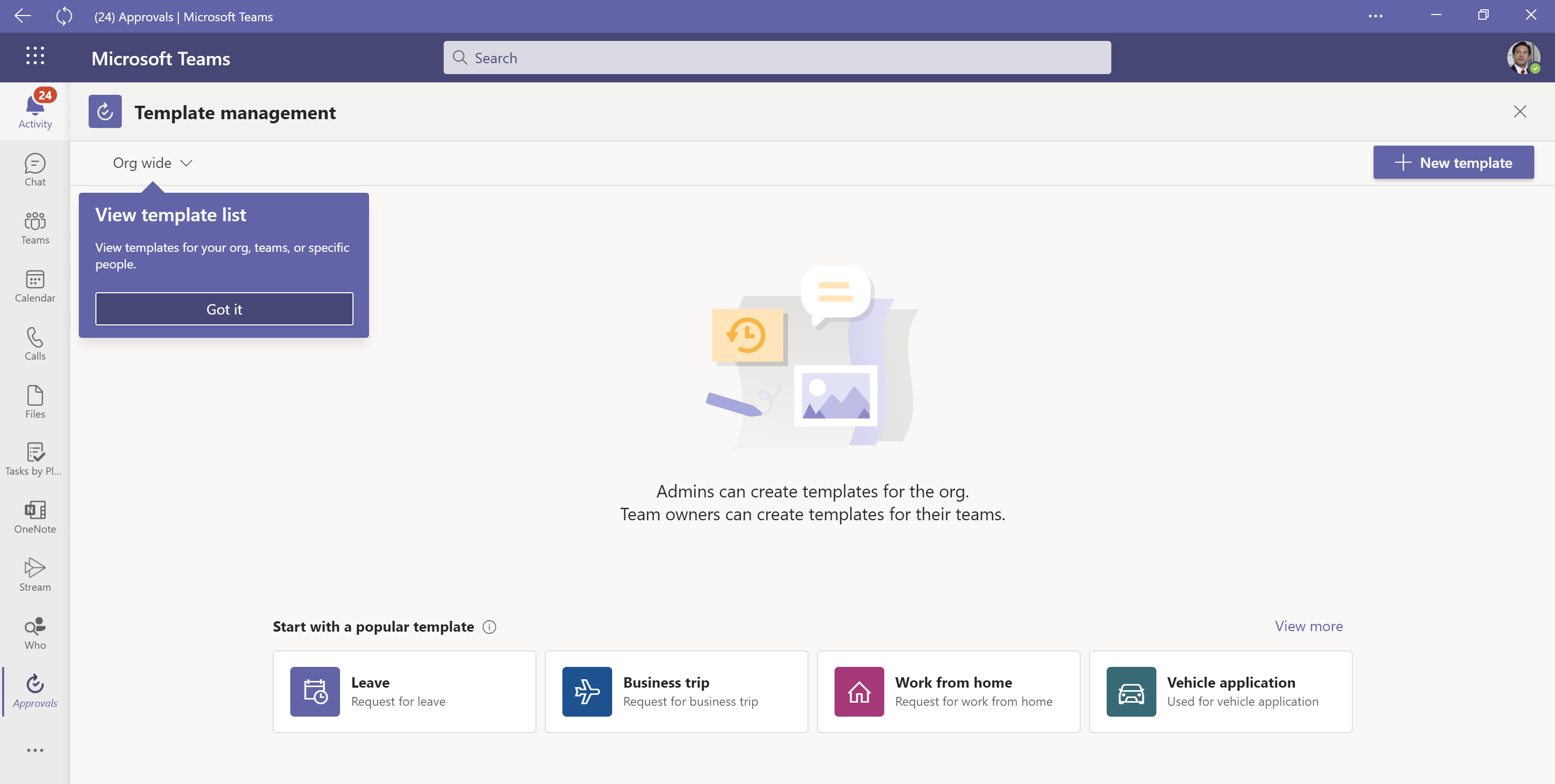The image size is (1555, 784).
Task: Go to Teams in the sidebar
Action: click(x=35, y=227)
